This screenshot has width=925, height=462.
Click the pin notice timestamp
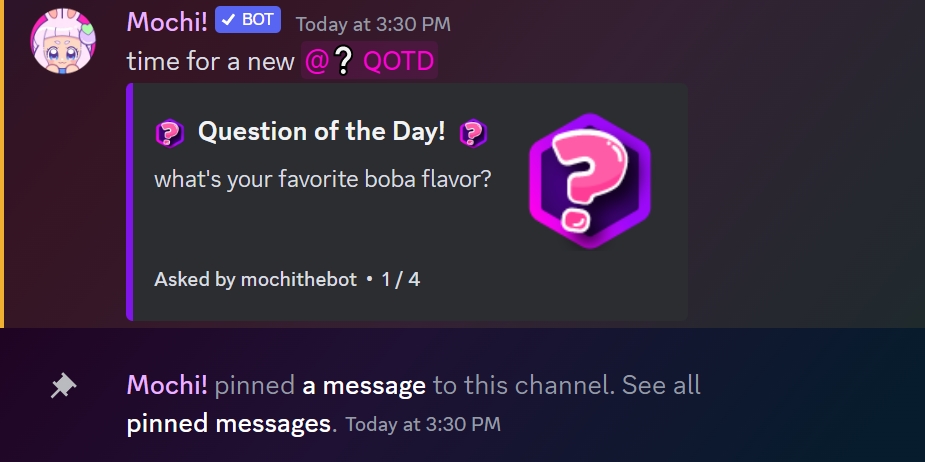point(423,425)
